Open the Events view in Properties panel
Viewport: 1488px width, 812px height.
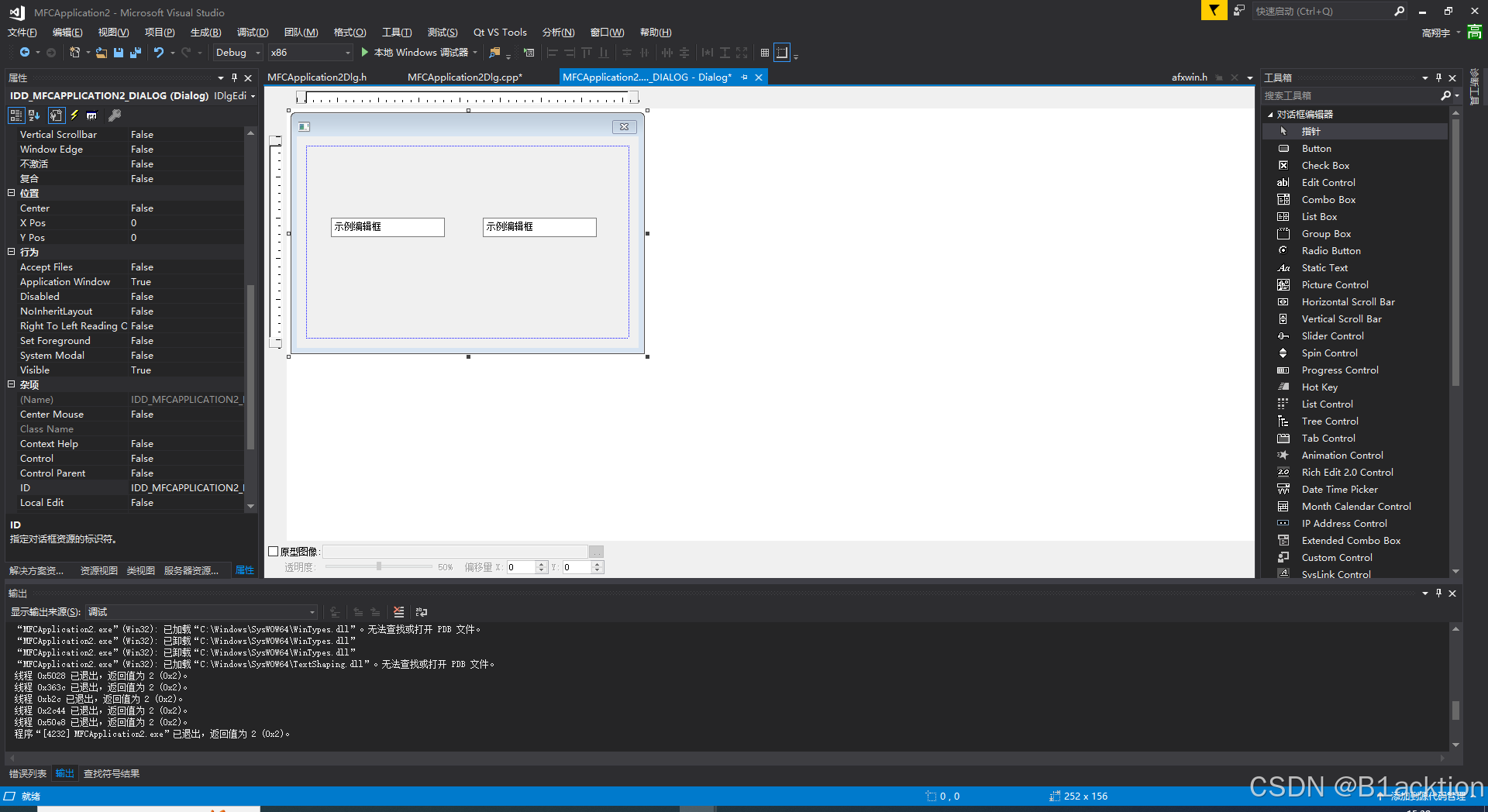tap(74, 115)
